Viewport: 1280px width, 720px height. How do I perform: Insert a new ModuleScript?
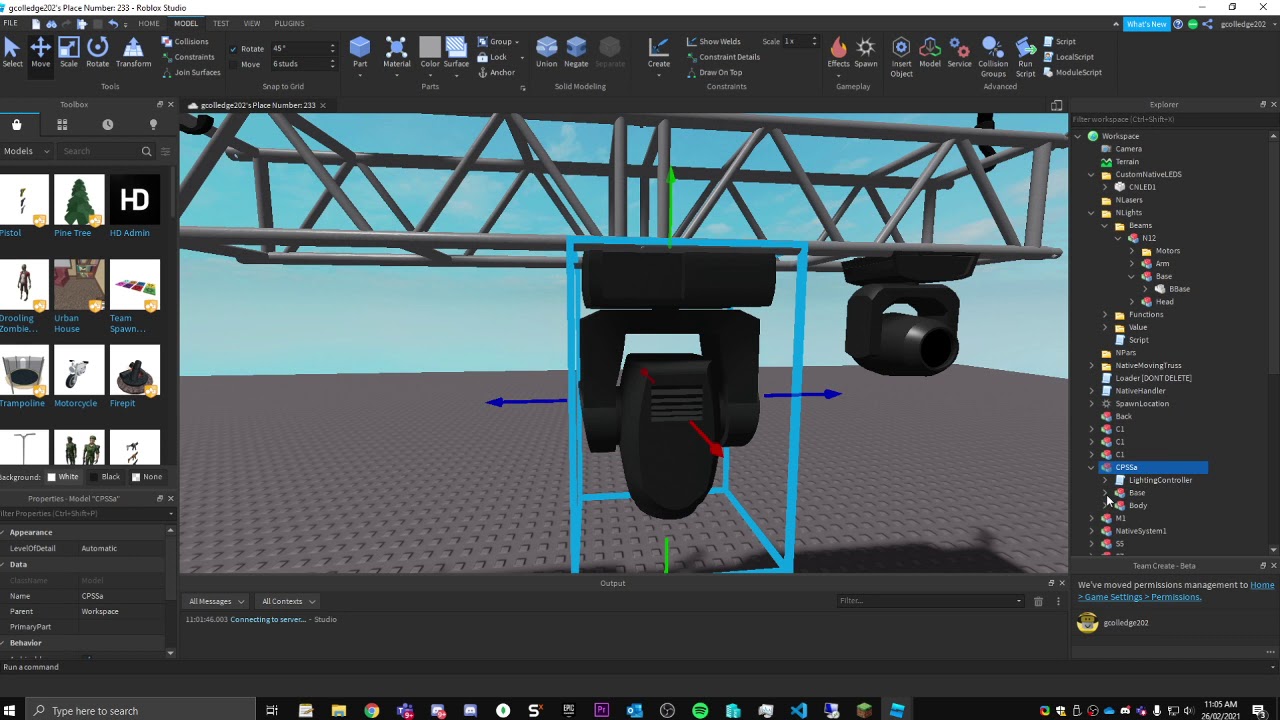click(1072, 72)
